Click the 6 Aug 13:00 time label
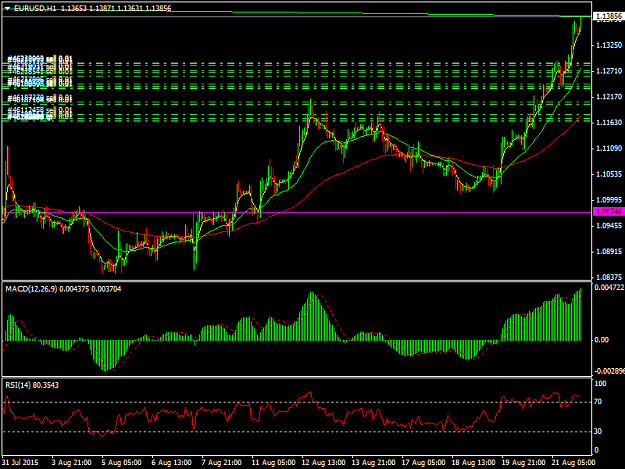 171,463
